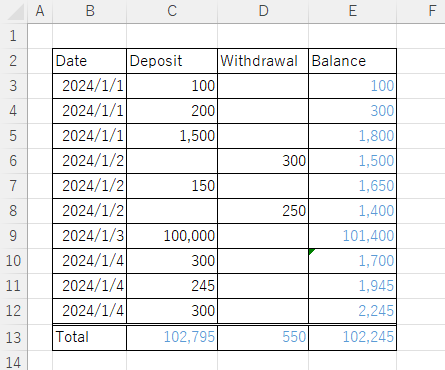Select row 2 header

(13, 61)
